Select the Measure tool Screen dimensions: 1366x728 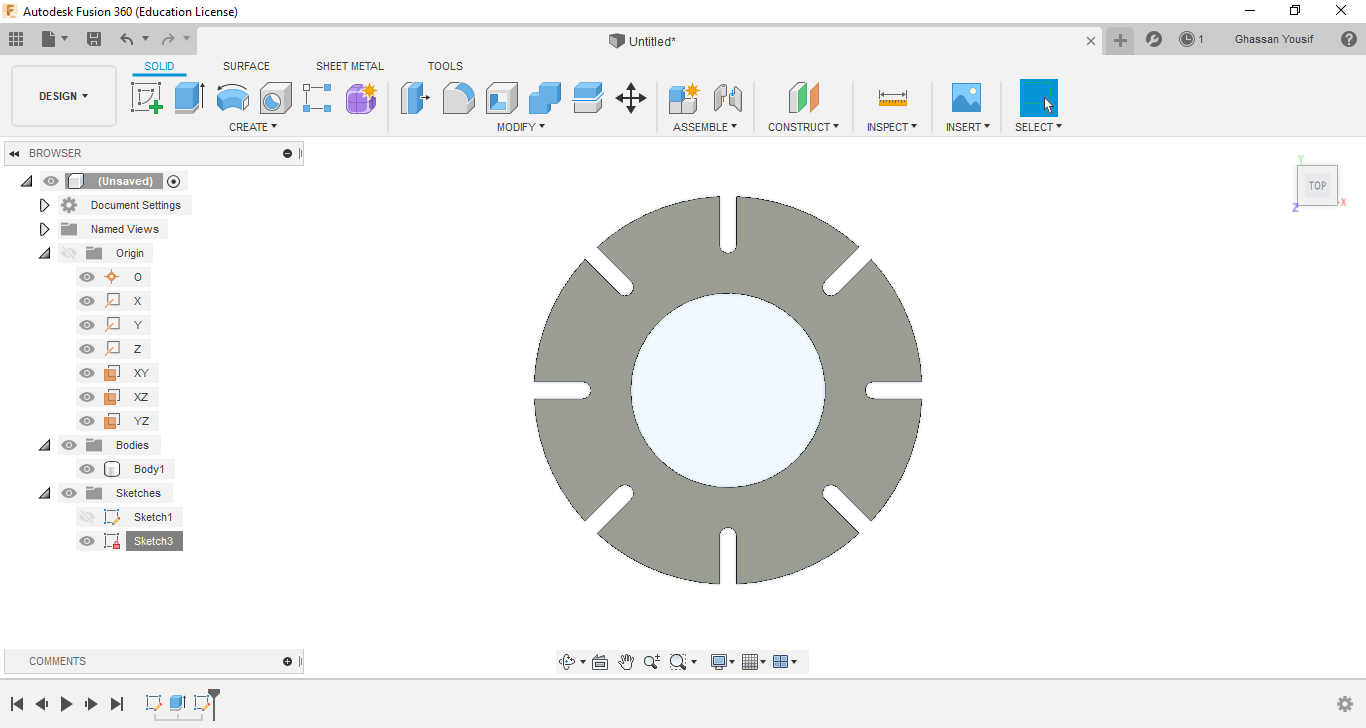pyautogui.click(x=892, y=98)
